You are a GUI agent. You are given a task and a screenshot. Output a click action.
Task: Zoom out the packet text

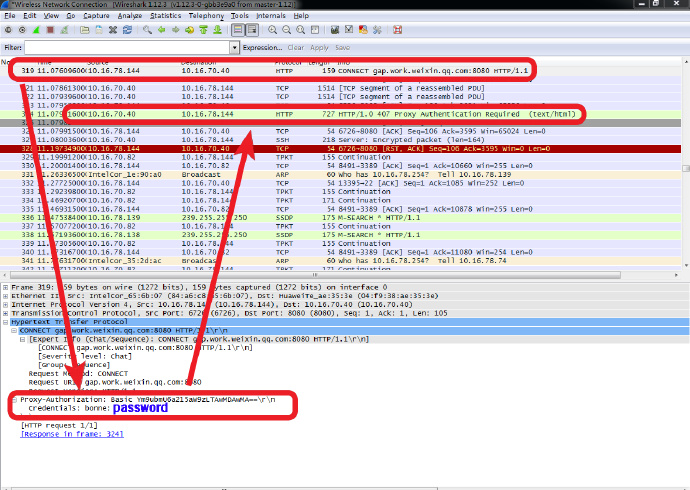[286, 30]
